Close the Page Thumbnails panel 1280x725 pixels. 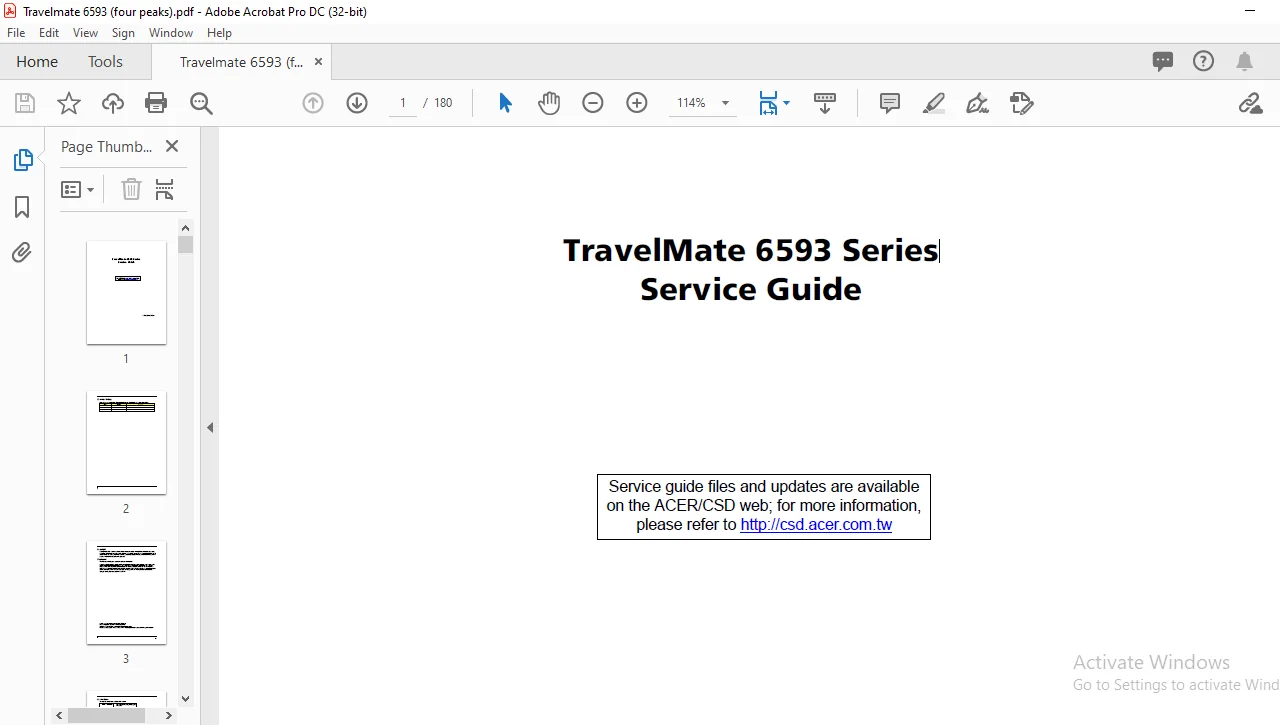[172, 146]
